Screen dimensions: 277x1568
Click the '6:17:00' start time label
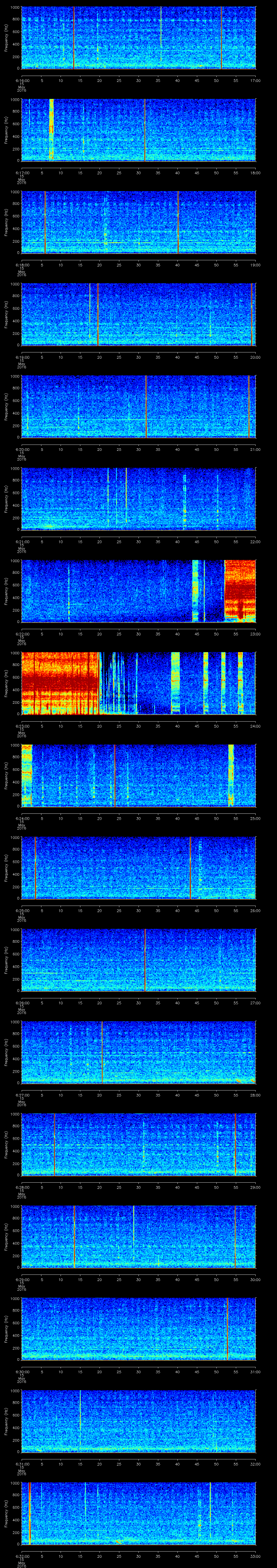coord(22,173)
